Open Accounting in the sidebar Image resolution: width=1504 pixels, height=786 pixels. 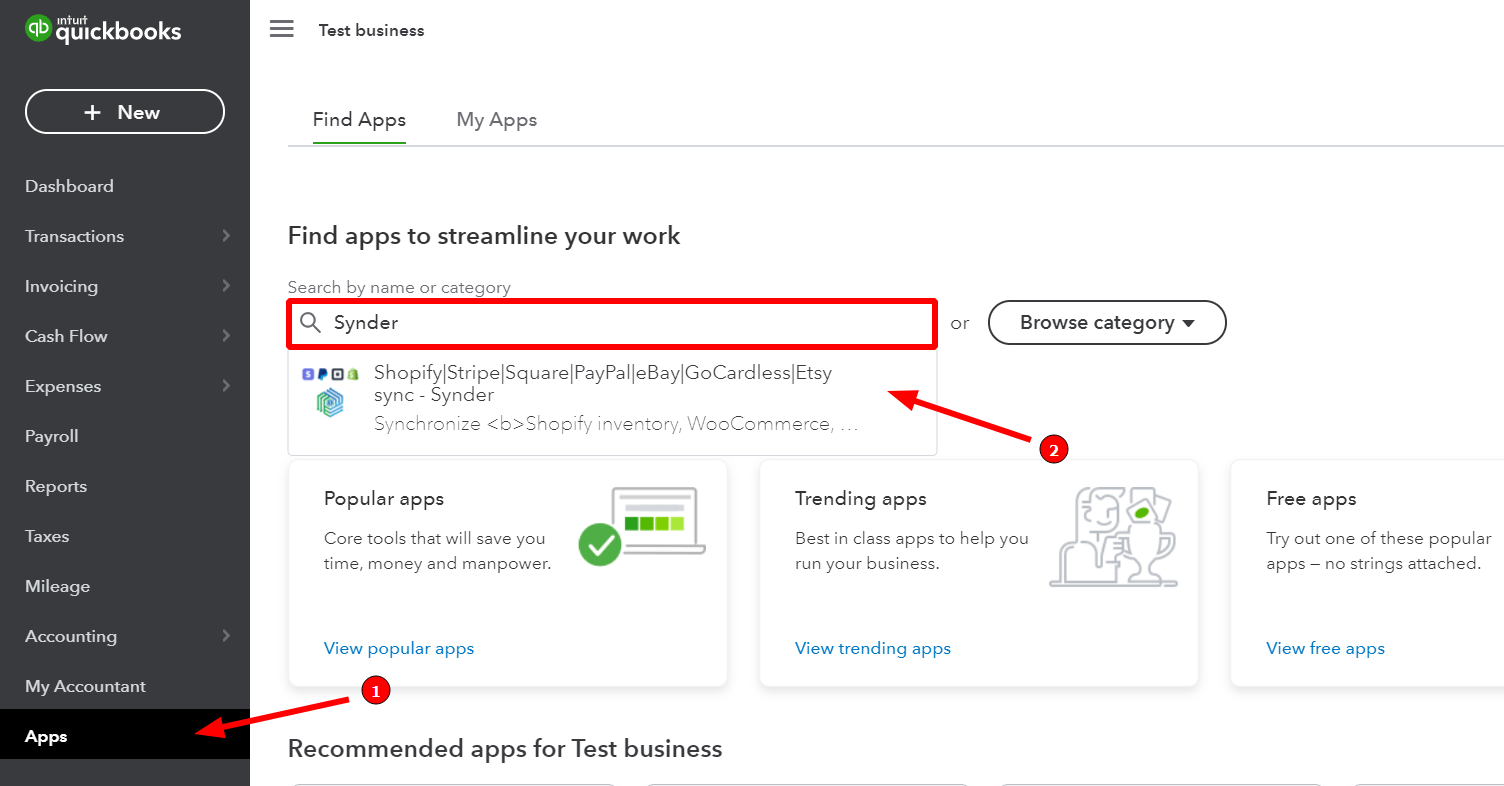click(71, 636)
